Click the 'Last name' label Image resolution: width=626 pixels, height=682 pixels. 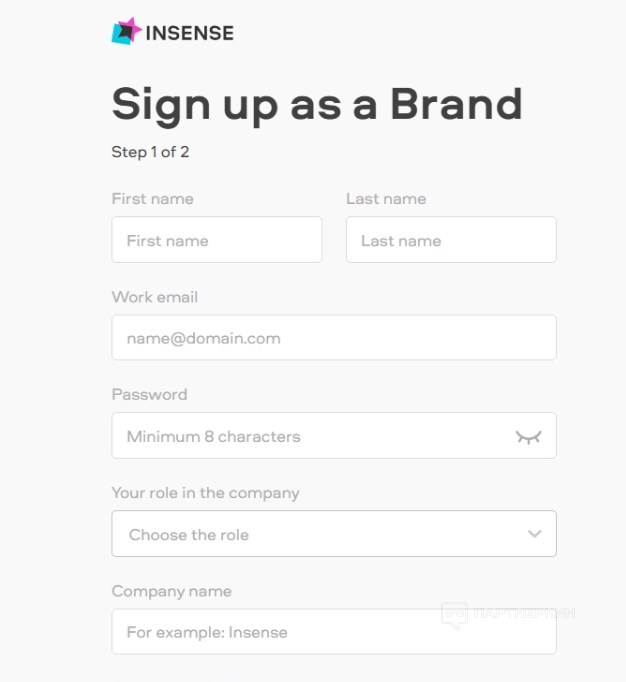386,199
